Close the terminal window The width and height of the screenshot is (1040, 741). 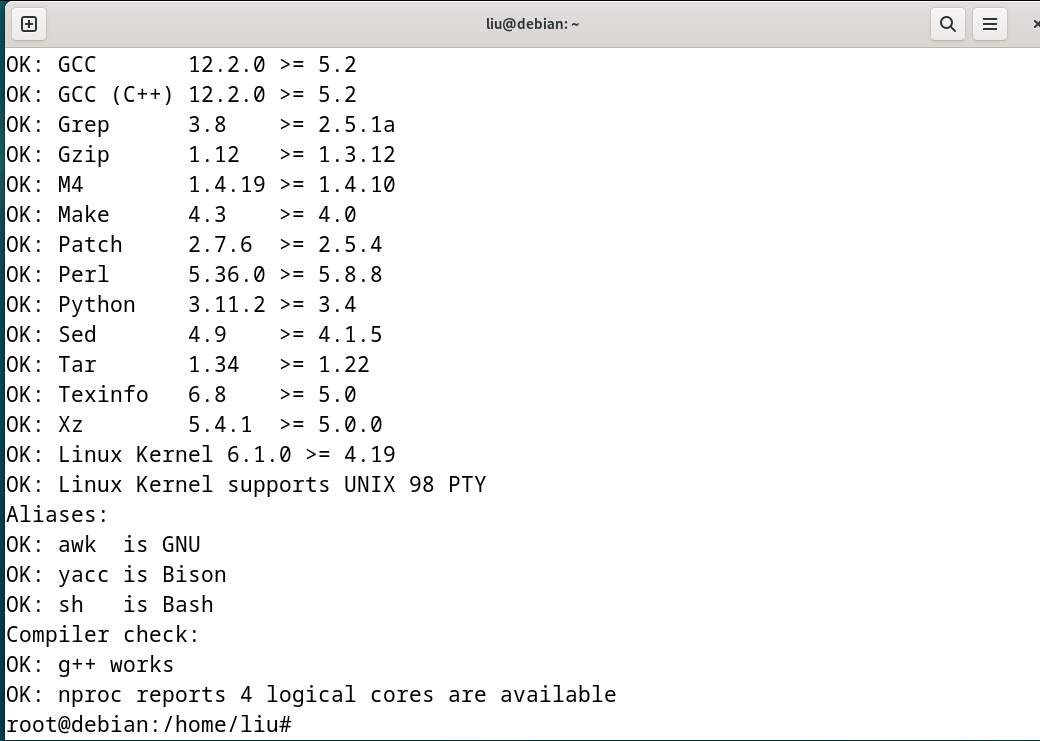click(x=1035, y=25)
